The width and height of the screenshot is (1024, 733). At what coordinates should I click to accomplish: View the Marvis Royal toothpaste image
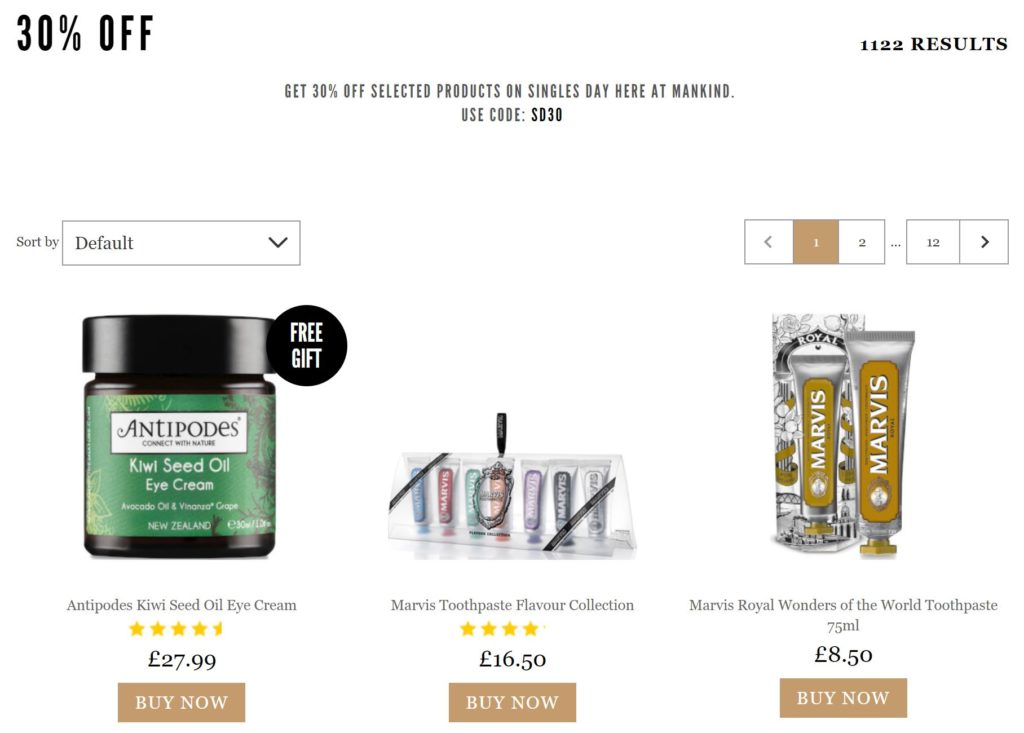tap(843, 436)
